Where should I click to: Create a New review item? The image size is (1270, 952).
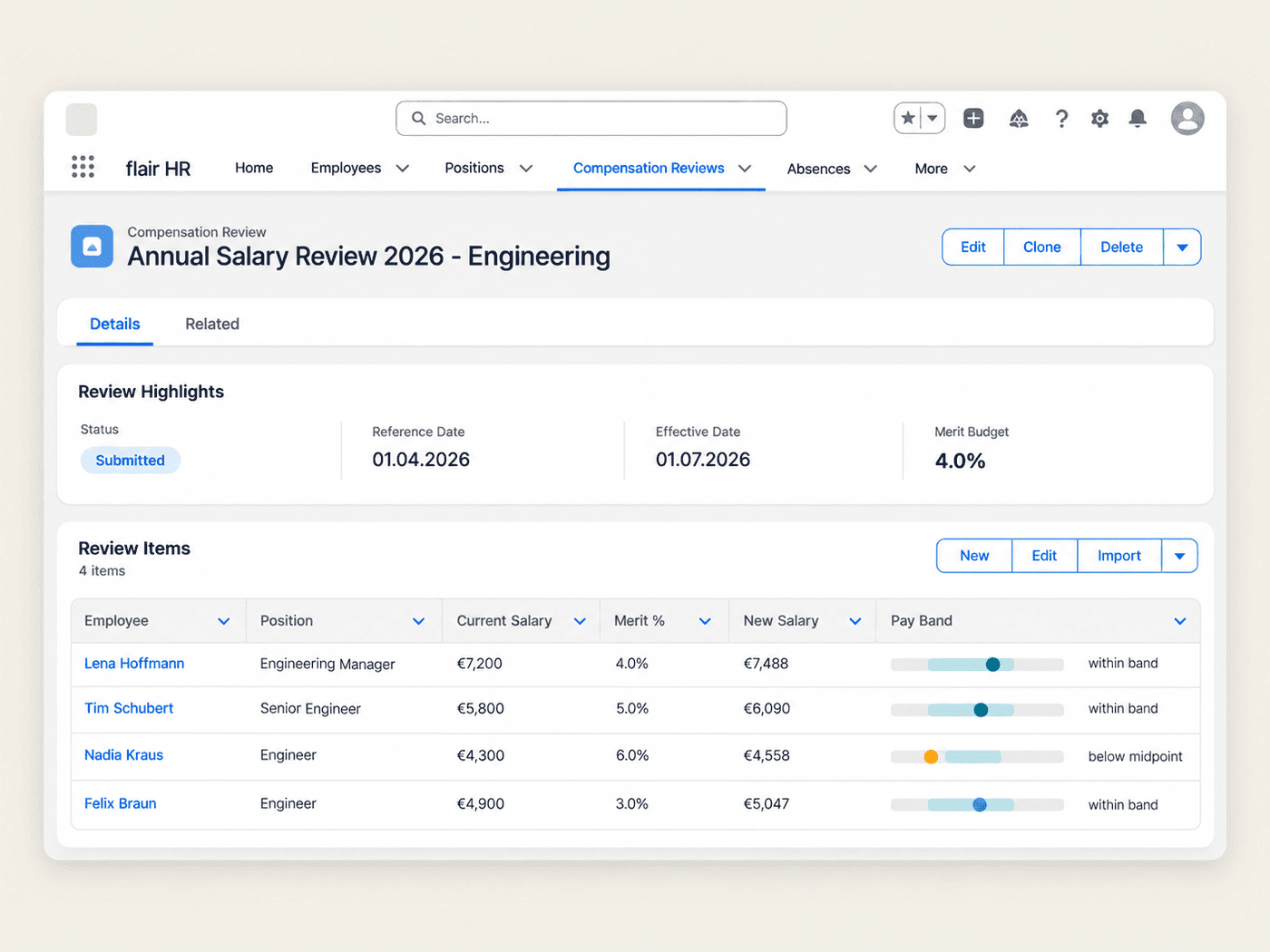tap(974, 556)
